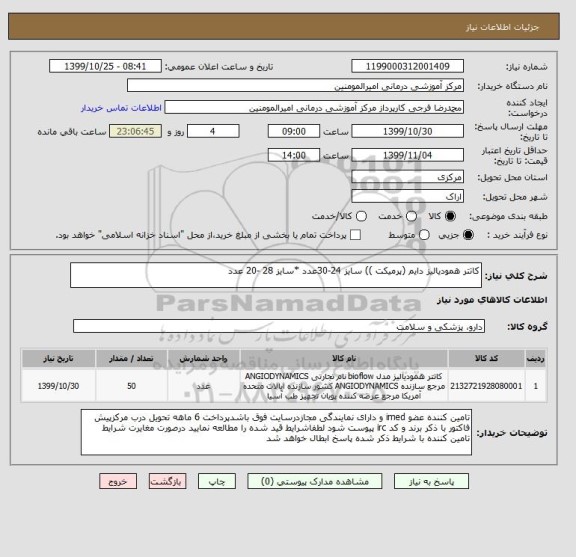Click the goods group field دارو، پزشکی و سلامت
576x557 pixels.
click(279, 326)
